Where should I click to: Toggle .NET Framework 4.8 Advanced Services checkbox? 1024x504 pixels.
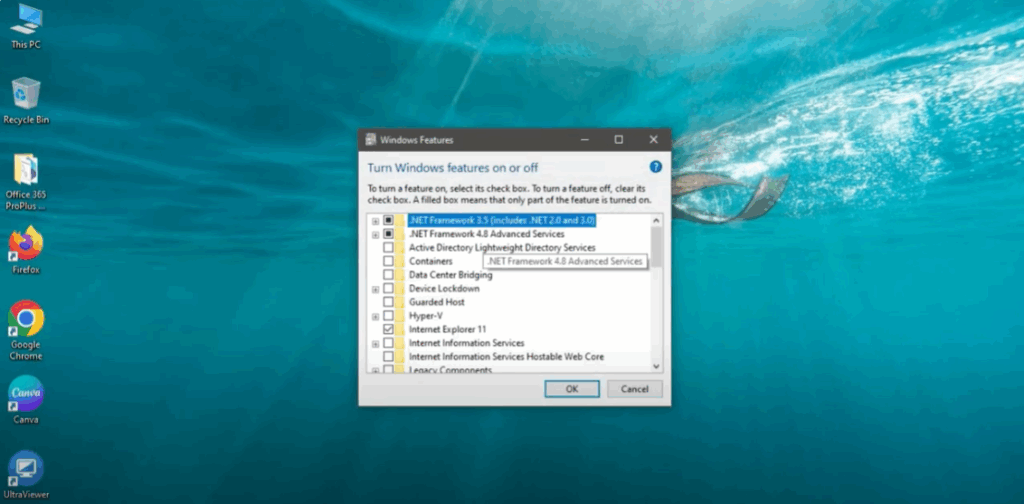(x=388, y=234)
